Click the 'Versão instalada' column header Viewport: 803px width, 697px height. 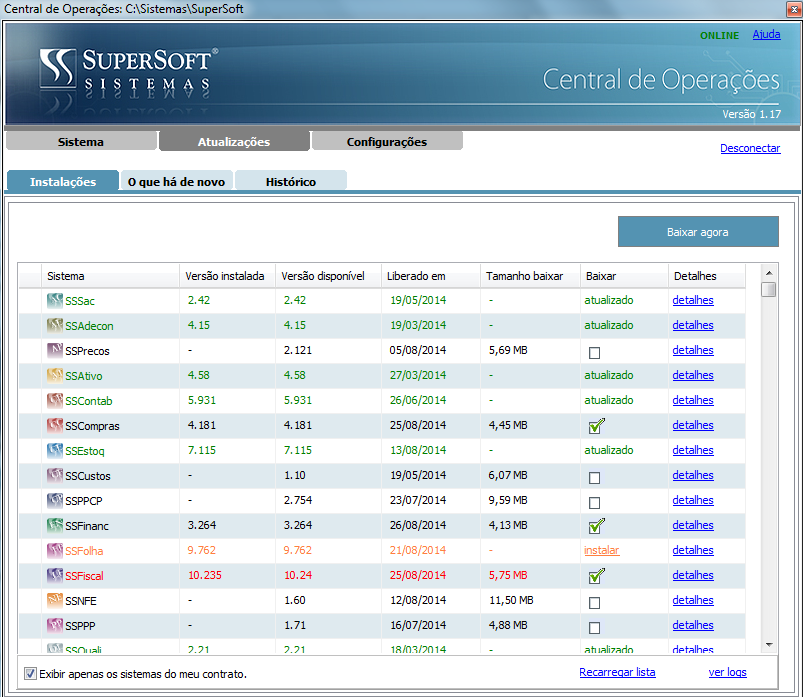tap(227, 276)
